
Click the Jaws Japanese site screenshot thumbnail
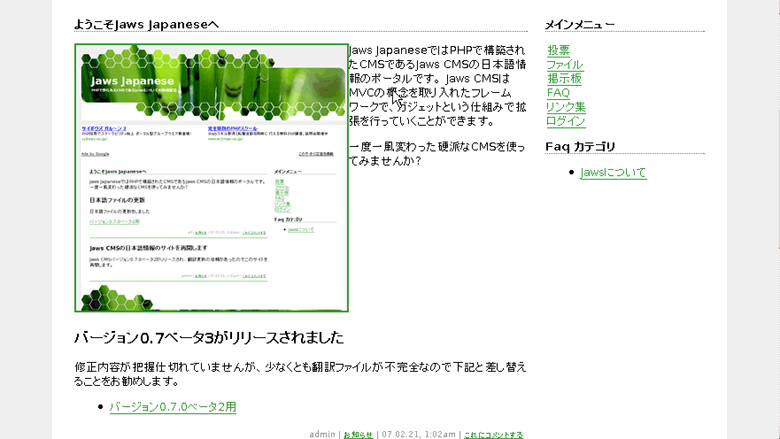(211, 178)
